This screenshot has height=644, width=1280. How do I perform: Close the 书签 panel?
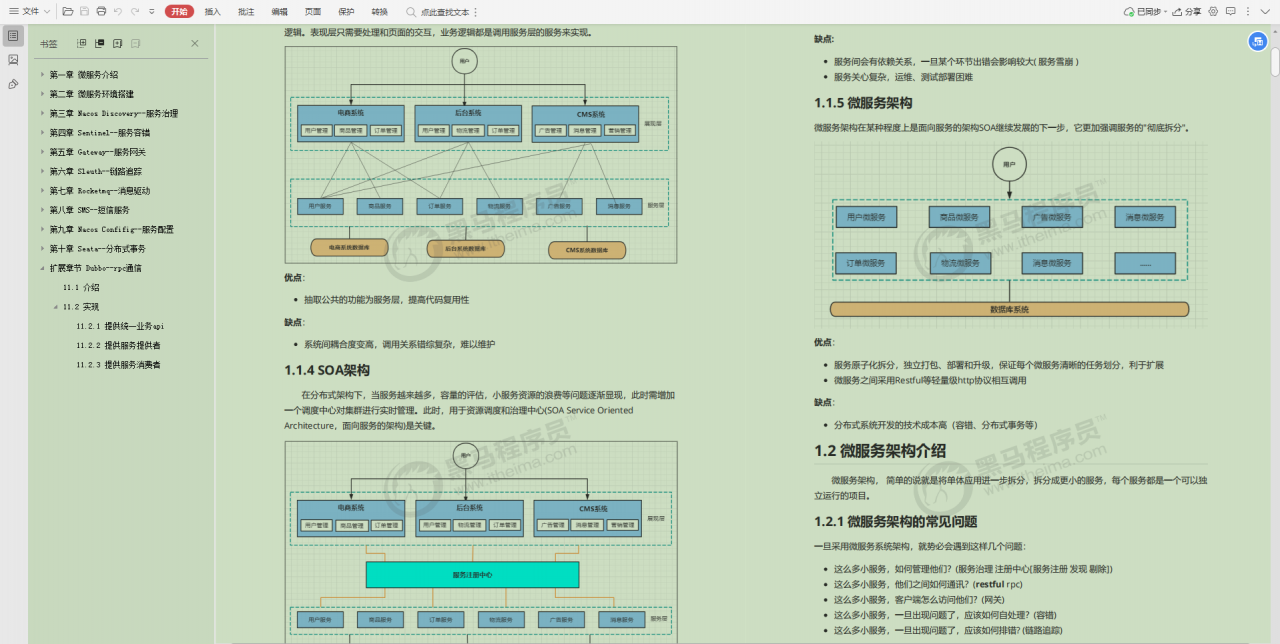click(194, 43)
